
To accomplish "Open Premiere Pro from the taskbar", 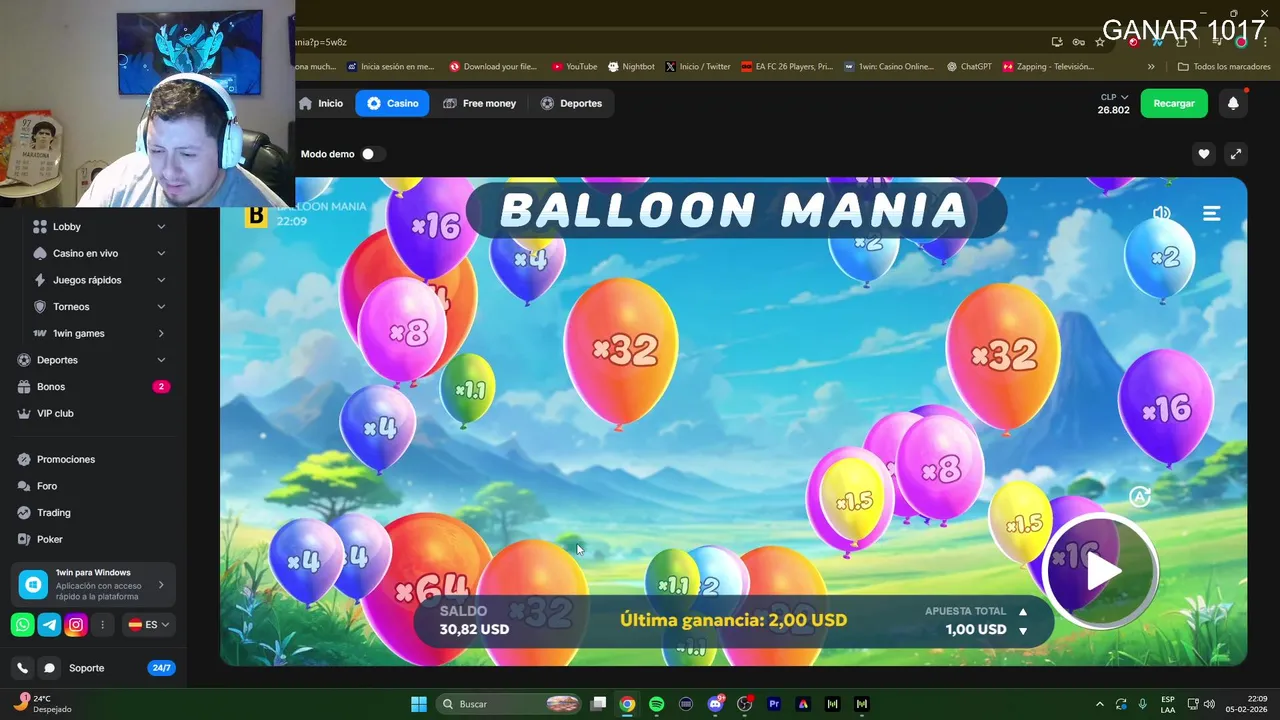I will coord(774,704).
